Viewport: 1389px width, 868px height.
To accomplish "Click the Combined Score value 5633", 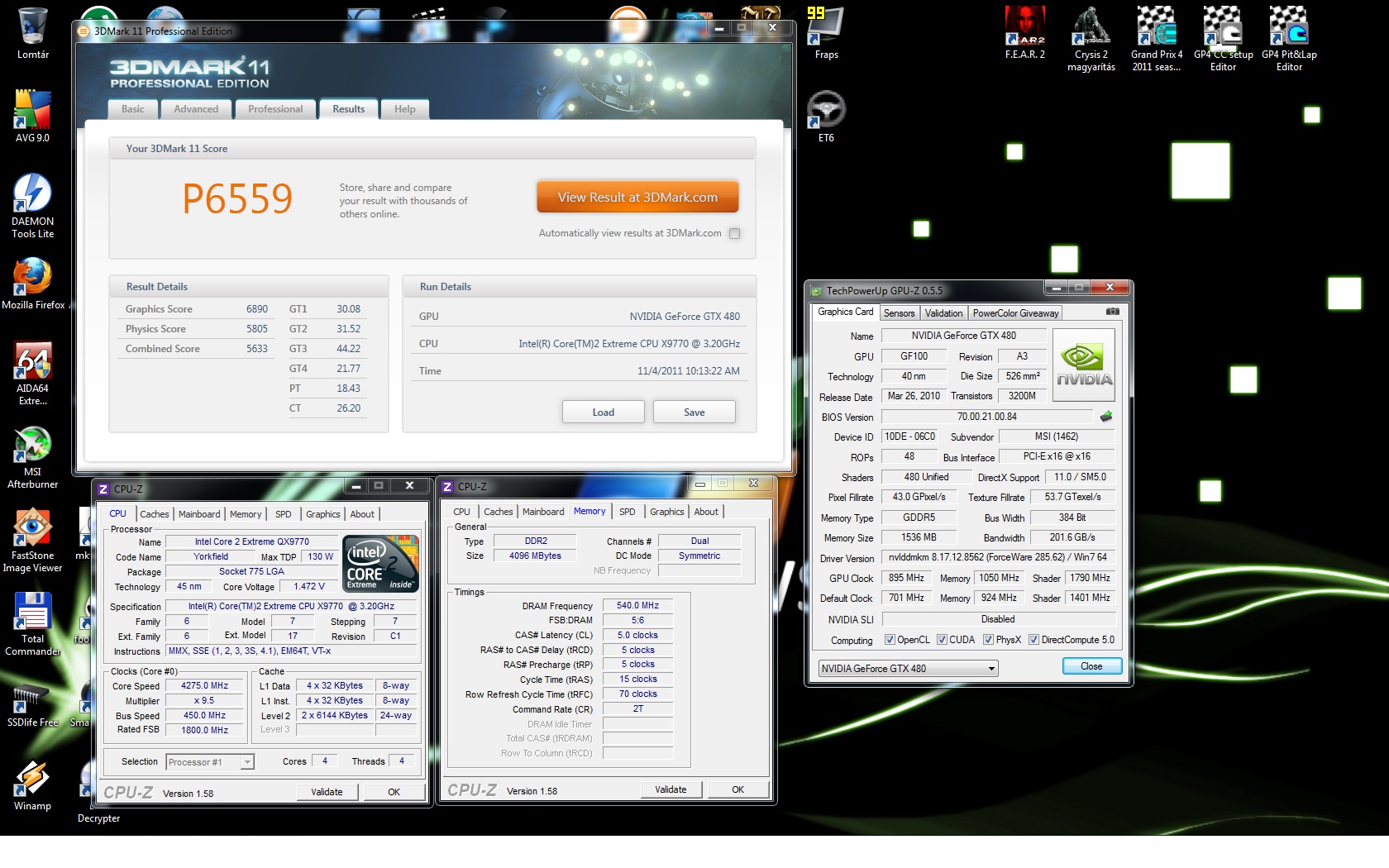I will click(257, 349).
